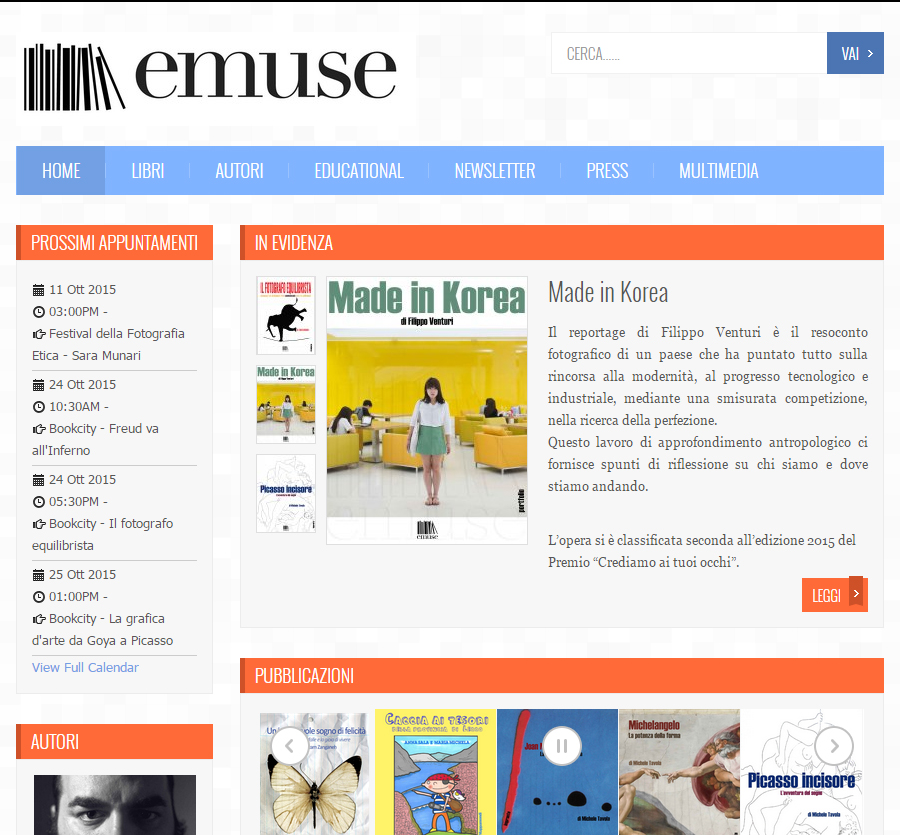The image size is (900, 835).
Task: Navigate to AUTORI menu item
Action: [239, 171]
